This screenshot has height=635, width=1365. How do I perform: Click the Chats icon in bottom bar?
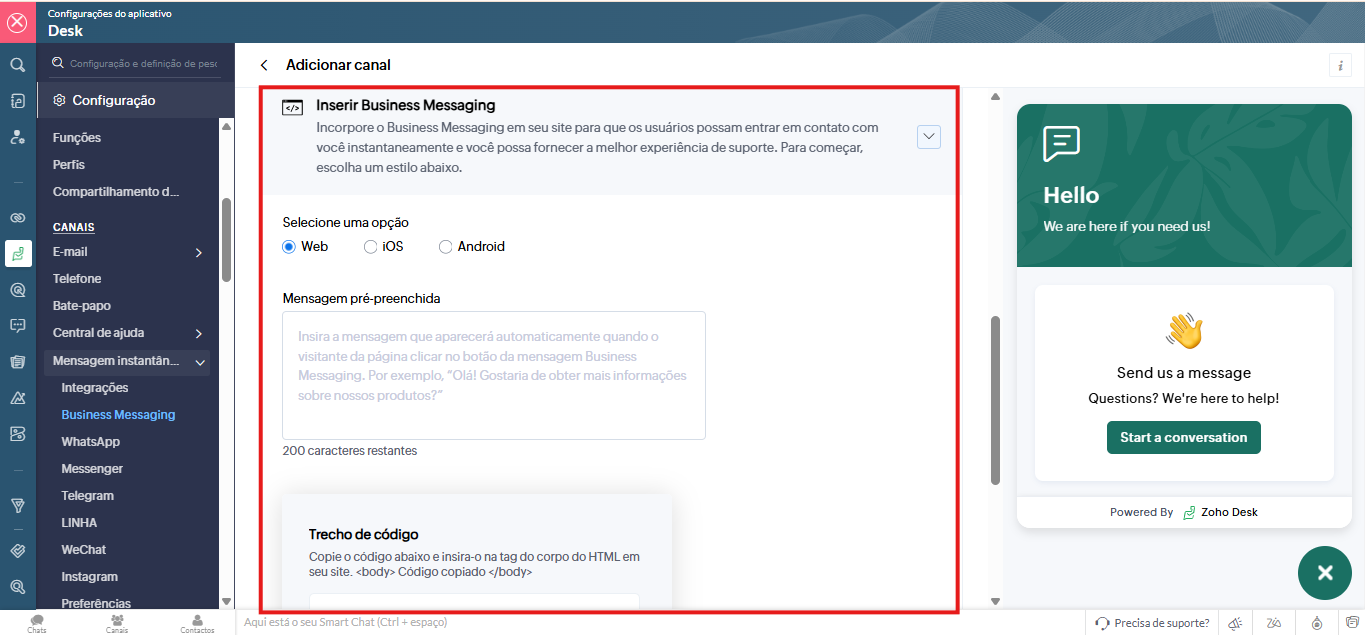(37, 624)
